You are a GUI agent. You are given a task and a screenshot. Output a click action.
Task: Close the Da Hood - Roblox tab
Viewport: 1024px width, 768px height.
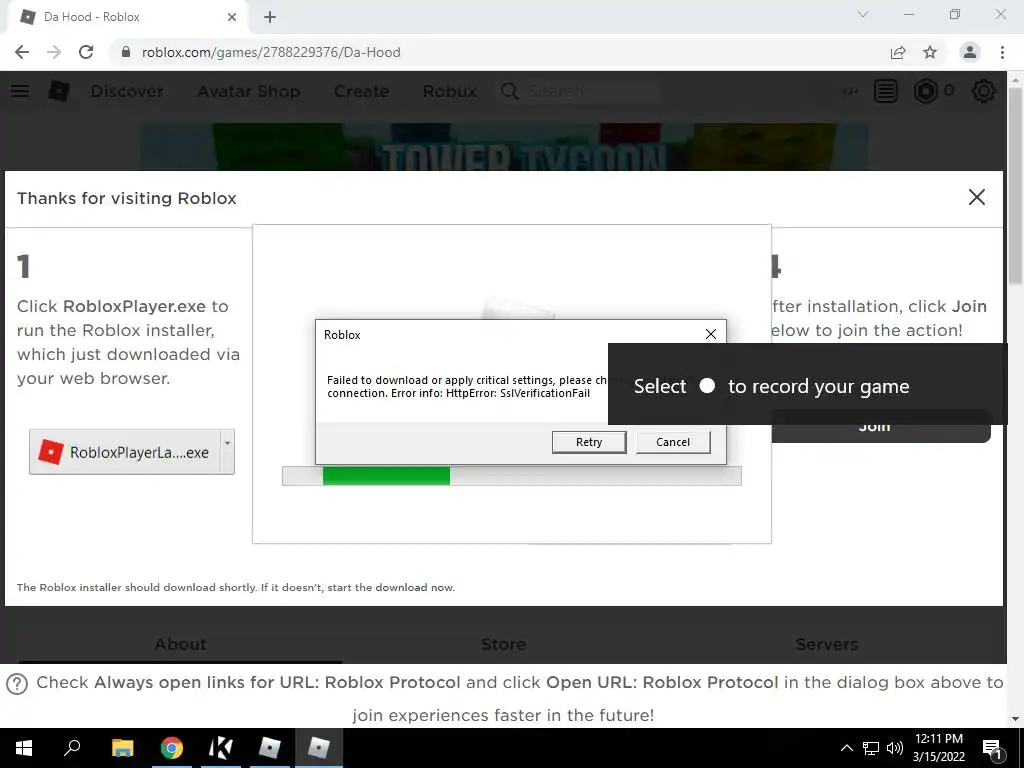232,17
